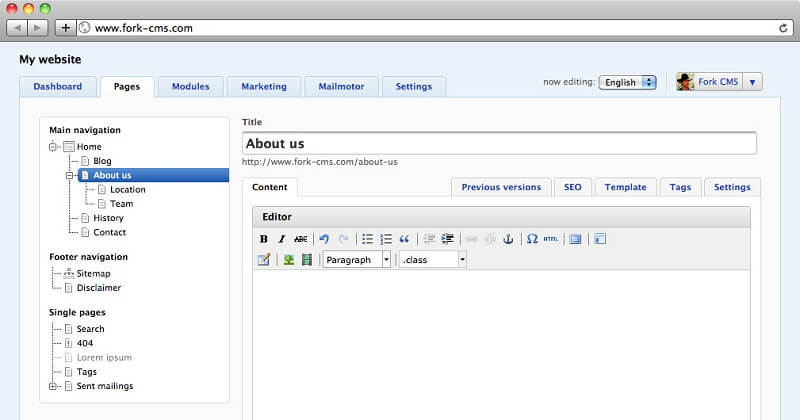Select the Pages tab
This screenshot has width=800, height=420.
click(x=127, y=86)
